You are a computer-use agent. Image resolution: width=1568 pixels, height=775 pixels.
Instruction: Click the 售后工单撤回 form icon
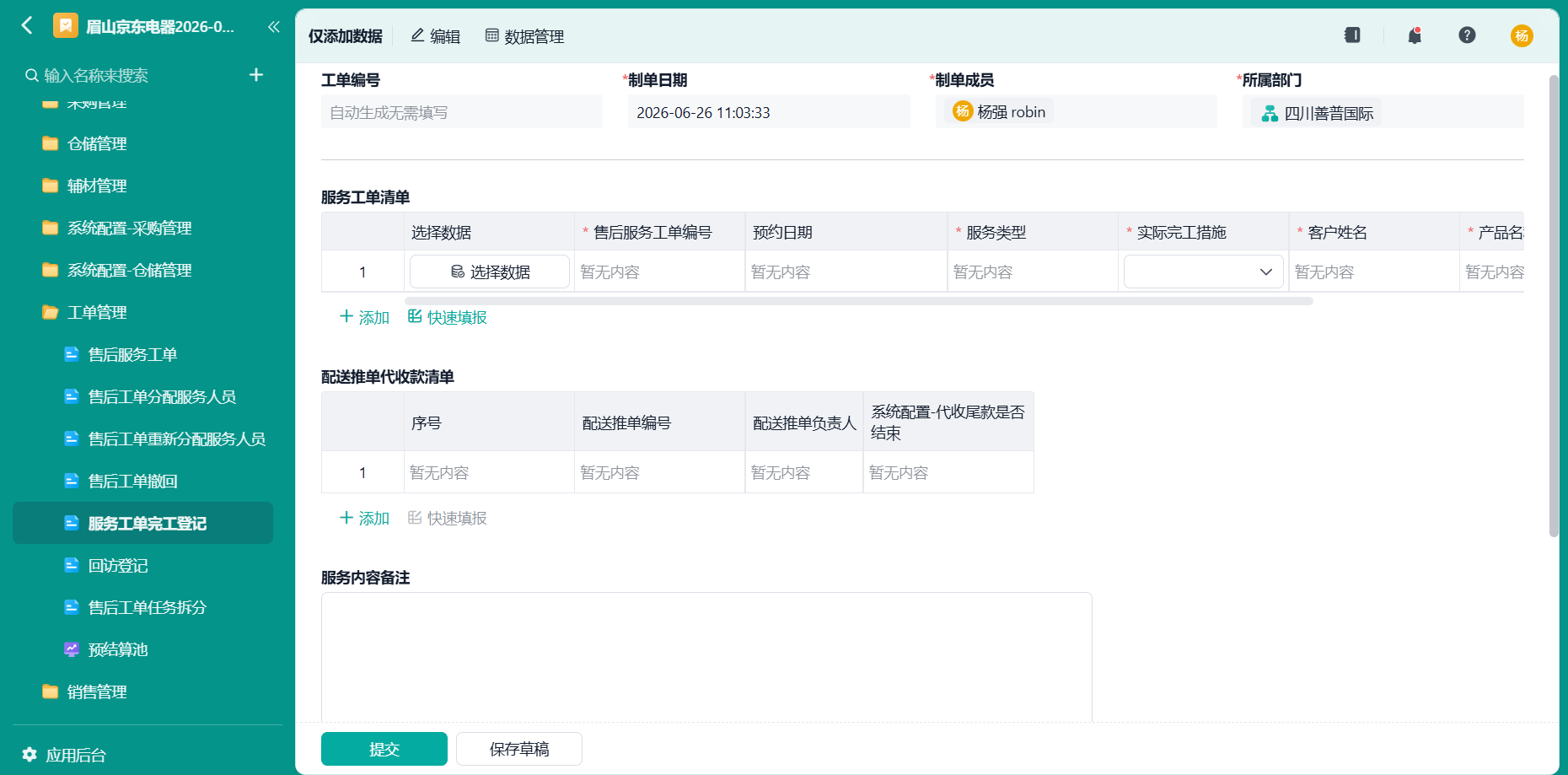click(72, 481)
